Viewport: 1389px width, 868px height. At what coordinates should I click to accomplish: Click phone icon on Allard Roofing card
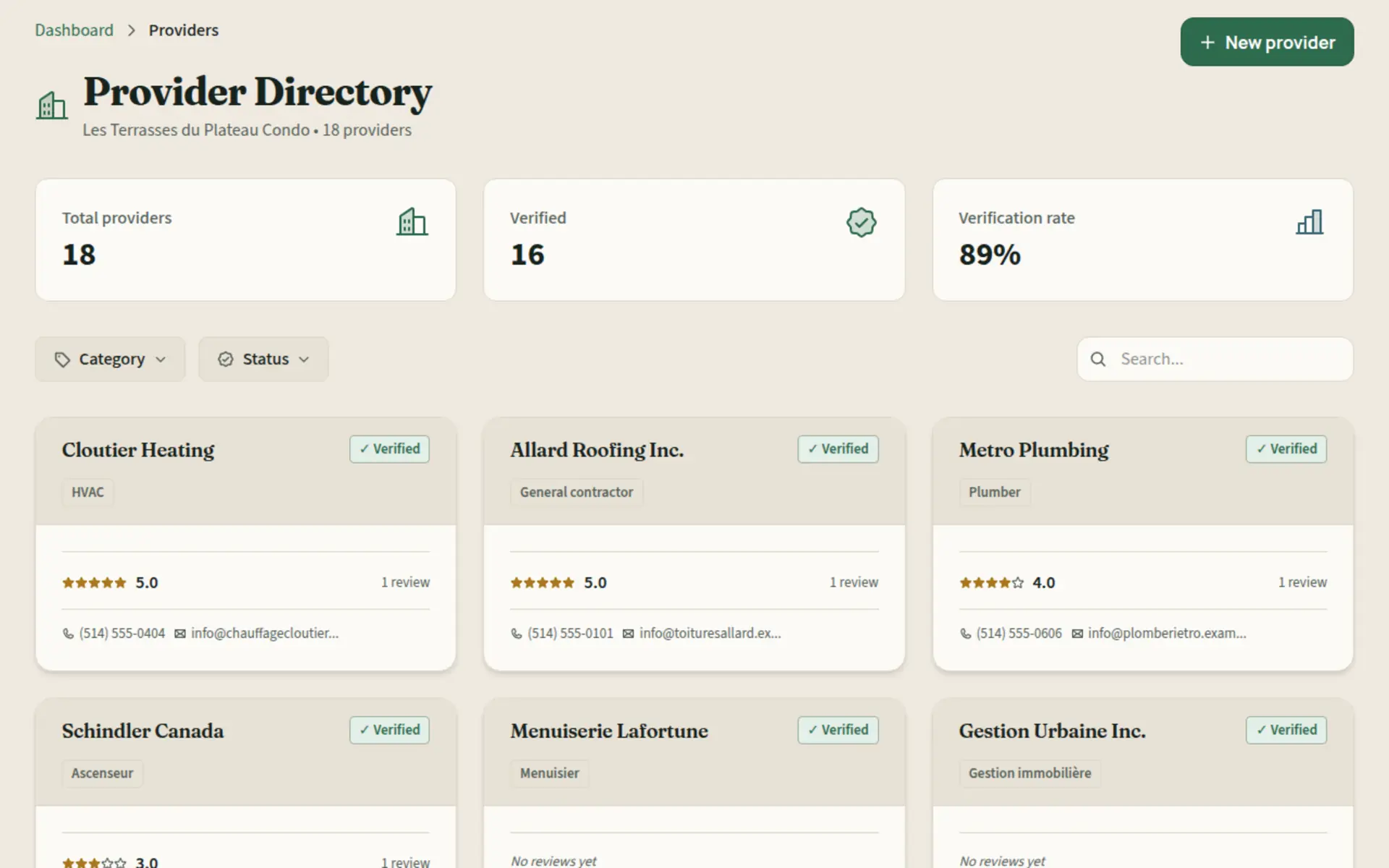coord(517,634)
